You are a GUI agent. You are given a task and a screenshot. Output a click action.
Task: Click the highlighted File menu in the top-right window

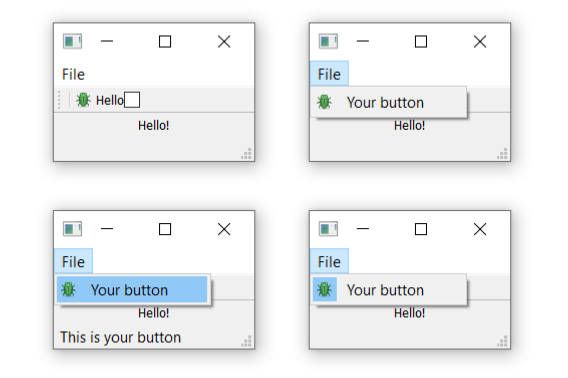[x=329, y=74]
